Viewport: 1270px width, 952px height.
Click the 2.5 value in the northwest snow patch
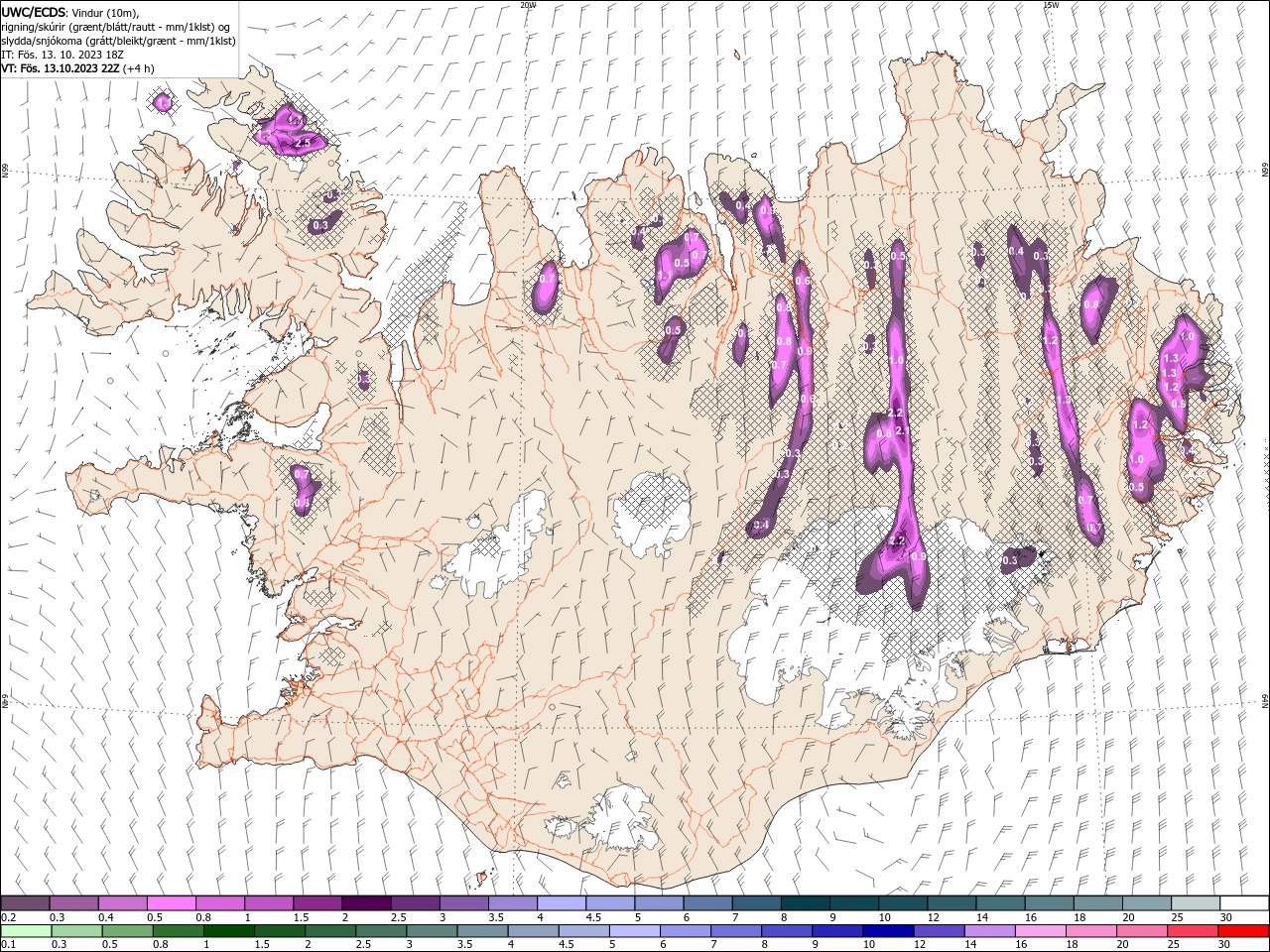304,143
